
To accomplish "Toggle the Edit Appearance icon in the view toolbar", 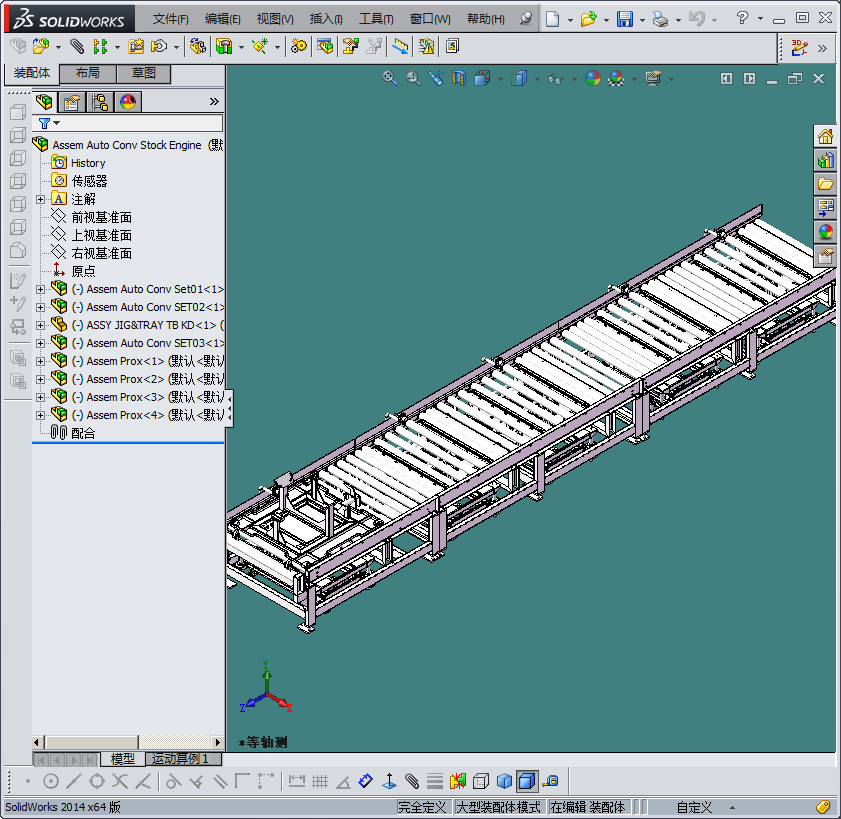I will pos(593,78).
